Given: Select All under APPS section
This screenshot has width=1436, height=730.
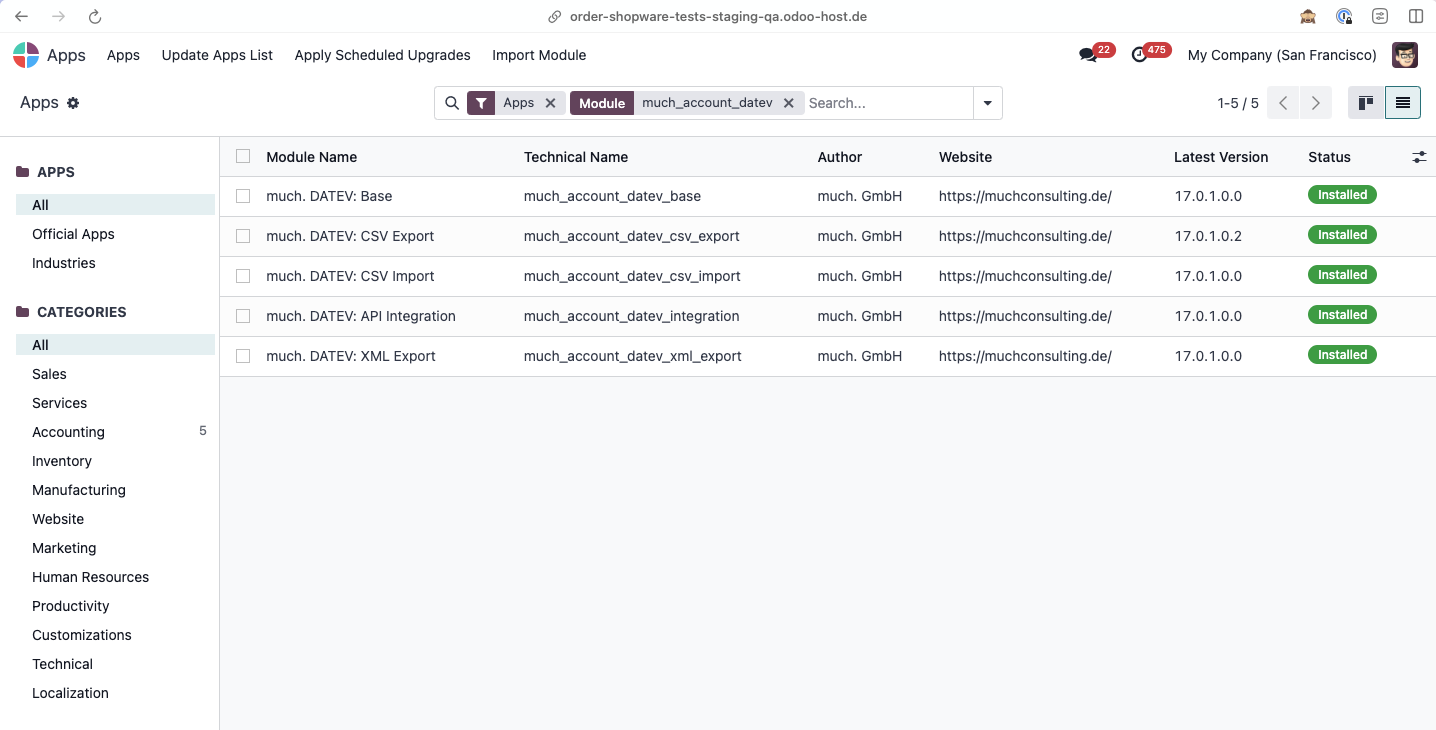Looking at the screenshot, I should 115,205.
